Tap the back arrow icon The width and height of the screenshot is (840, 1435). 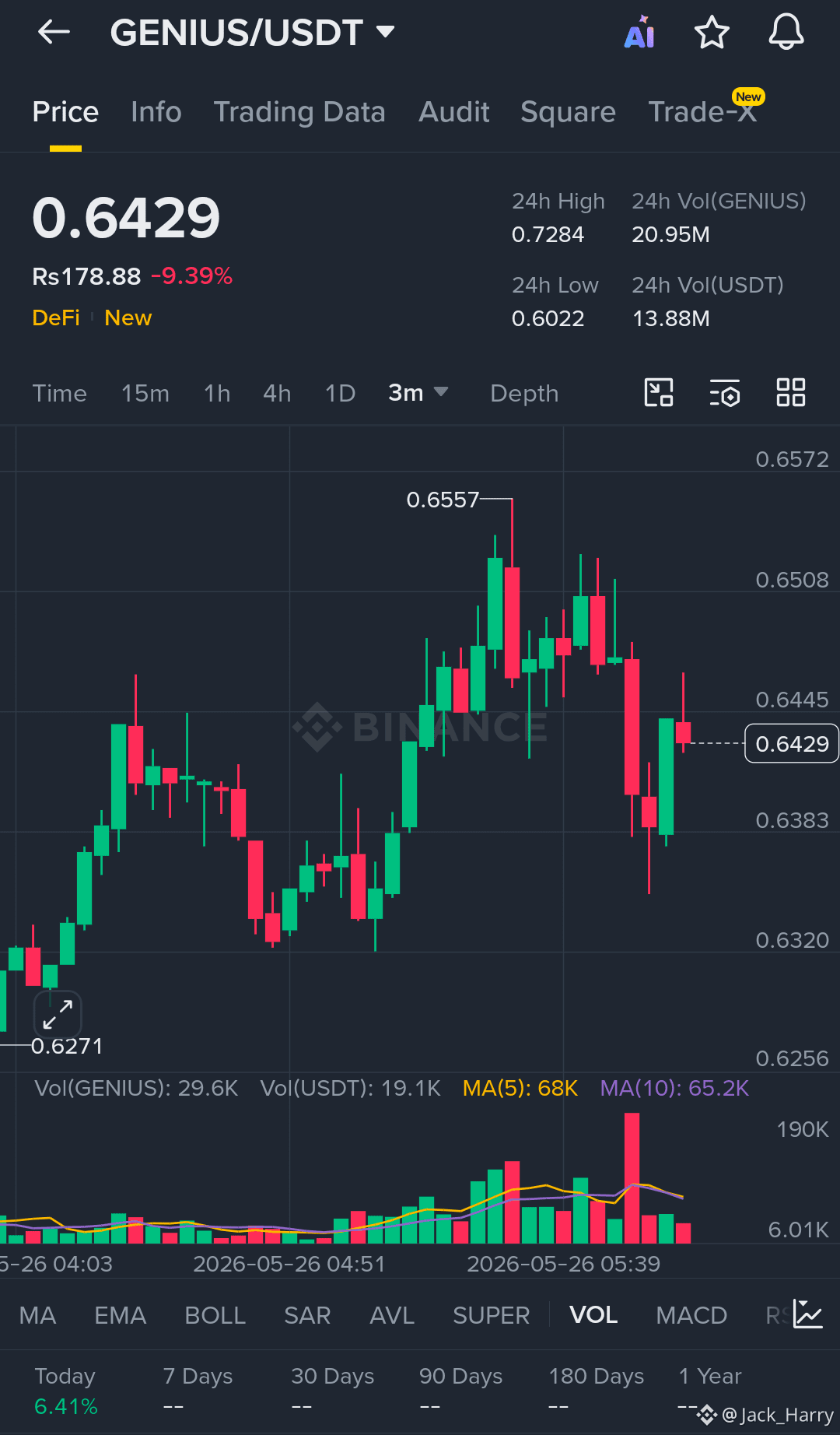(54, 32)
